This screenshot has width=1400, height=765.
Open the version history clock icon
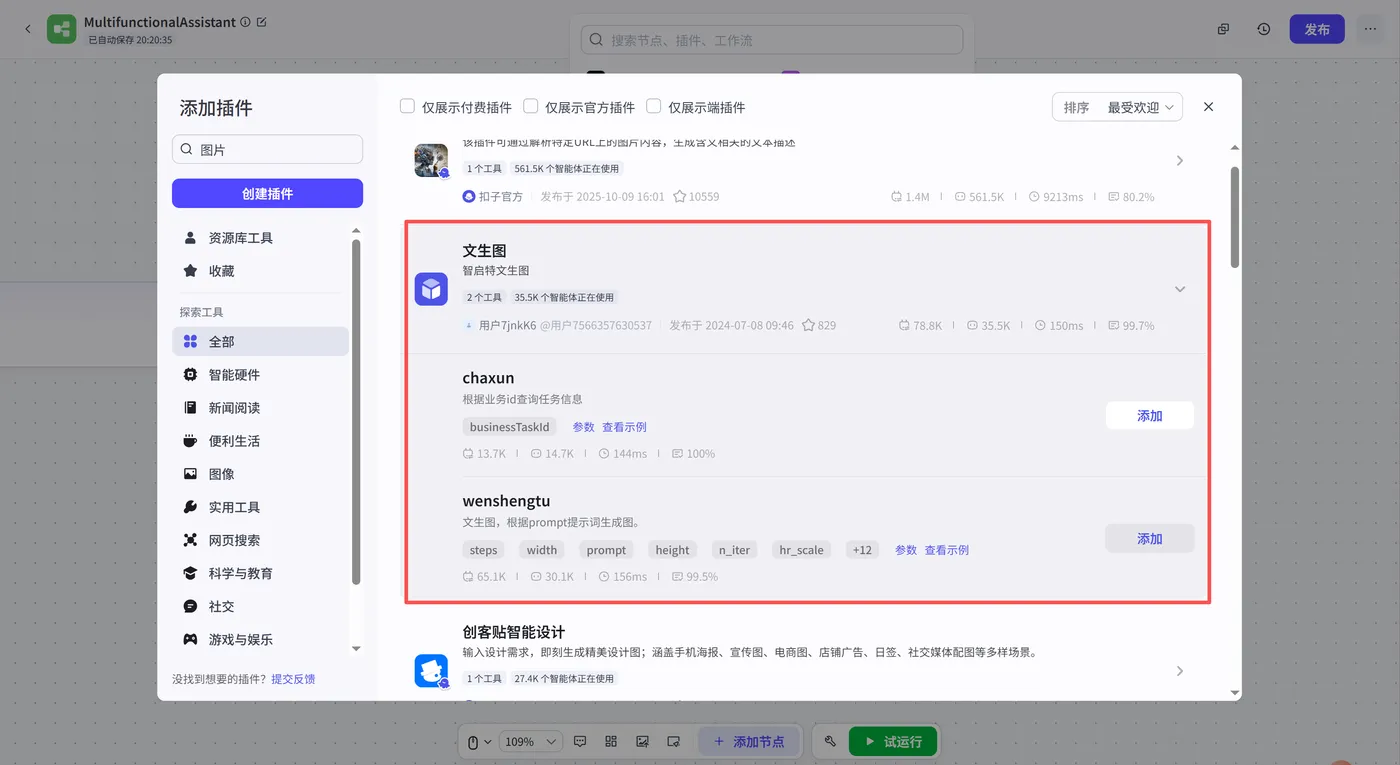1263,29
